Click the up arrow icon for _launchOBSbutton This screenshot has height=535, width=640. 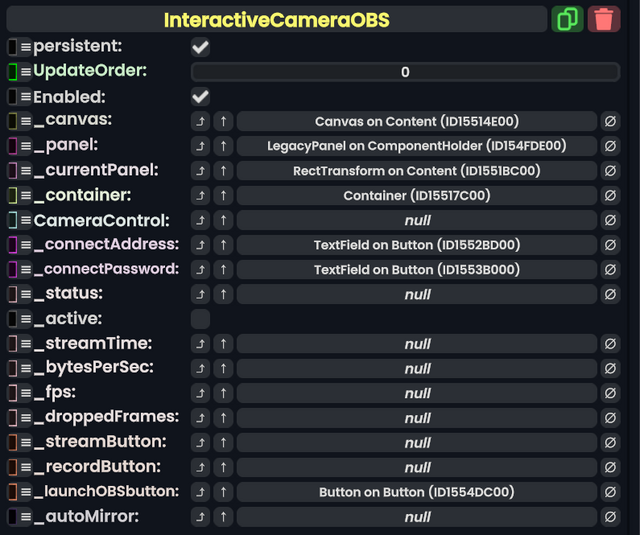coord(224,492)
